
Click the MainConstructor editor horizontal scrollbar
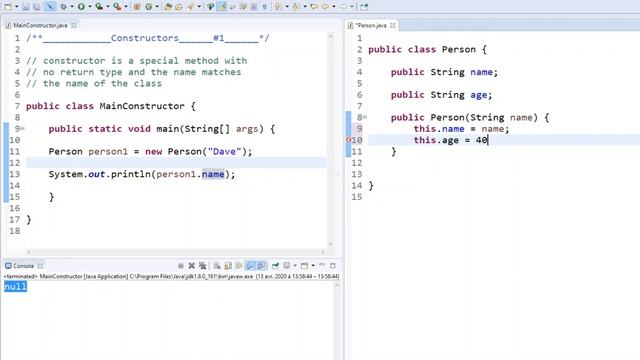[x=176, y=252]
